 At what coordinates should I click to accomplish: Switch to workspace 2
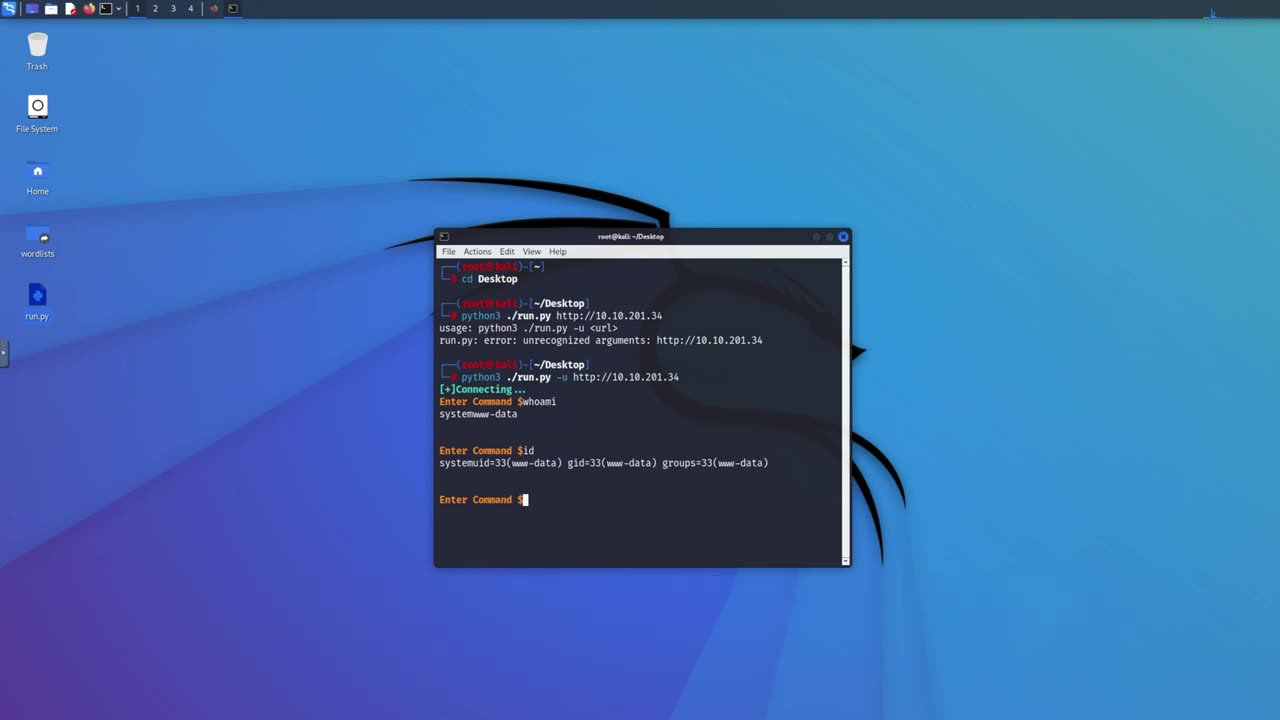point(155,9)
